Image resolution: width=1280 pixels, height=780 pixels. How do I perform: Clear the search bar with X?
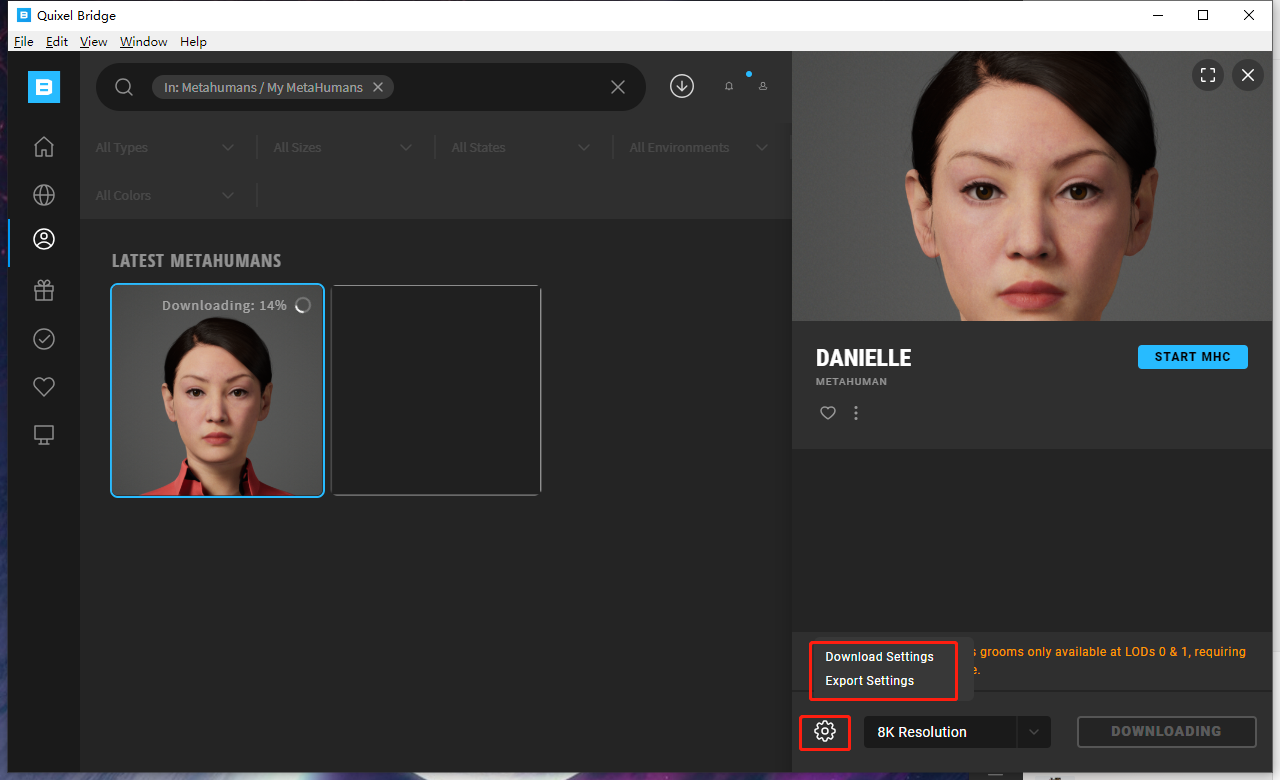point(618,87)
